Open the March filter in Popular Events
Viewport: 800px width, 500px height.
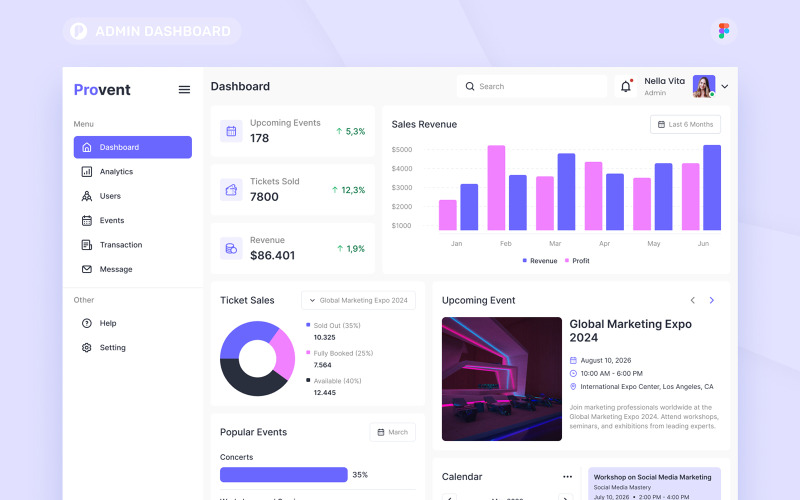(x=392, y=432)
